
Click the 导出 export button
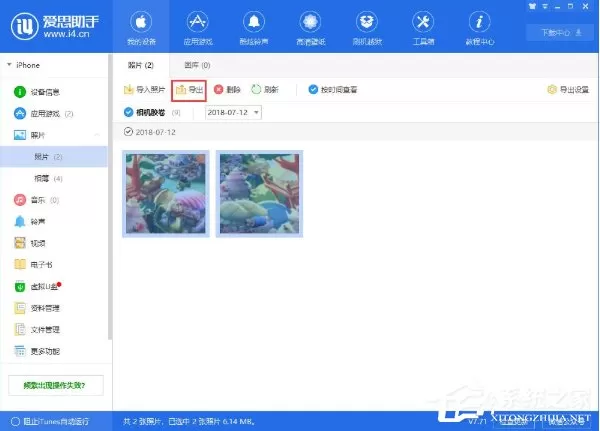[x=189, y=90]
